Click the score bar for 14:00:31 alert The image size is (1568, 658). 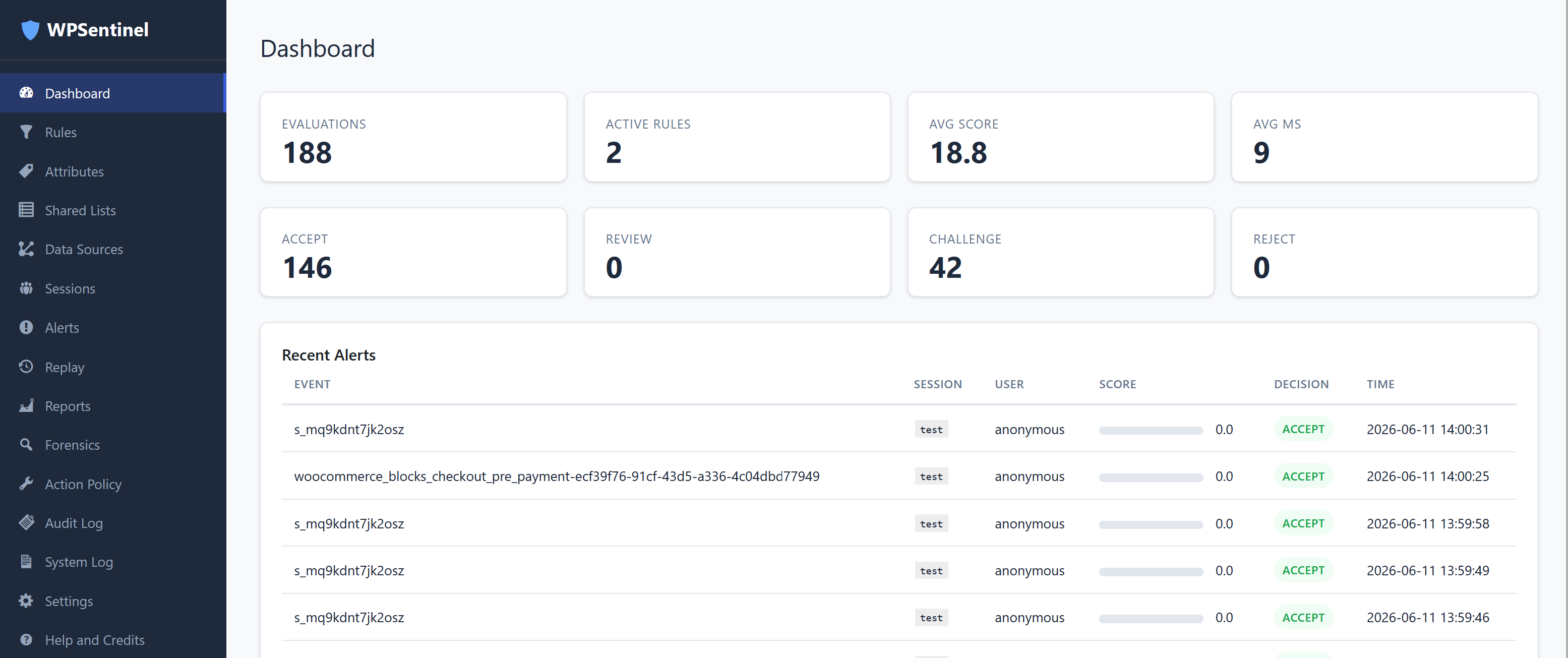point(1151,430)
